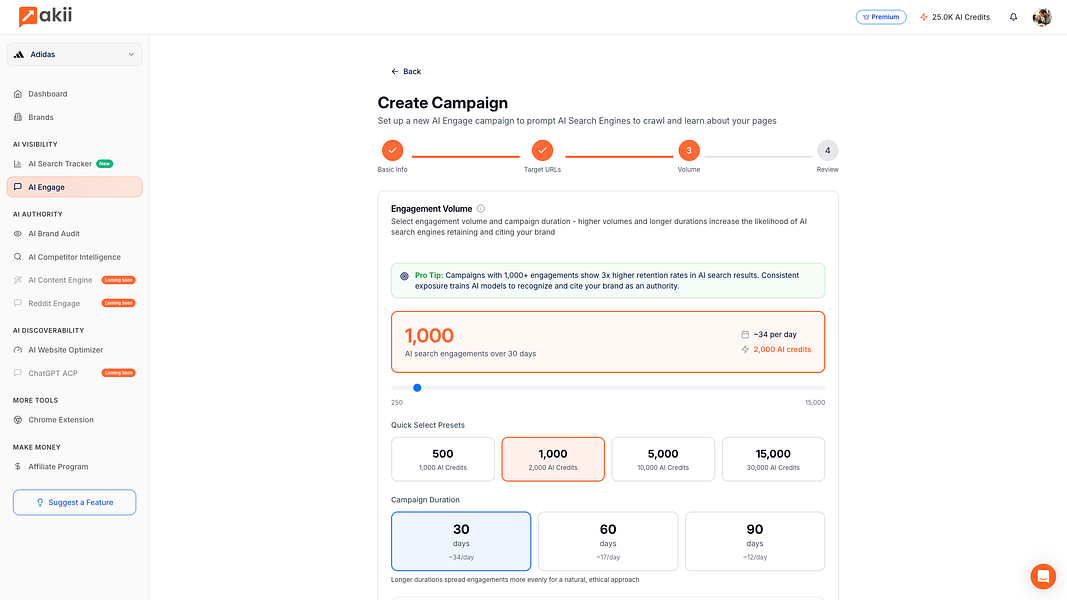Click the Dashboard icon in the sidebar

pos(17,93)
